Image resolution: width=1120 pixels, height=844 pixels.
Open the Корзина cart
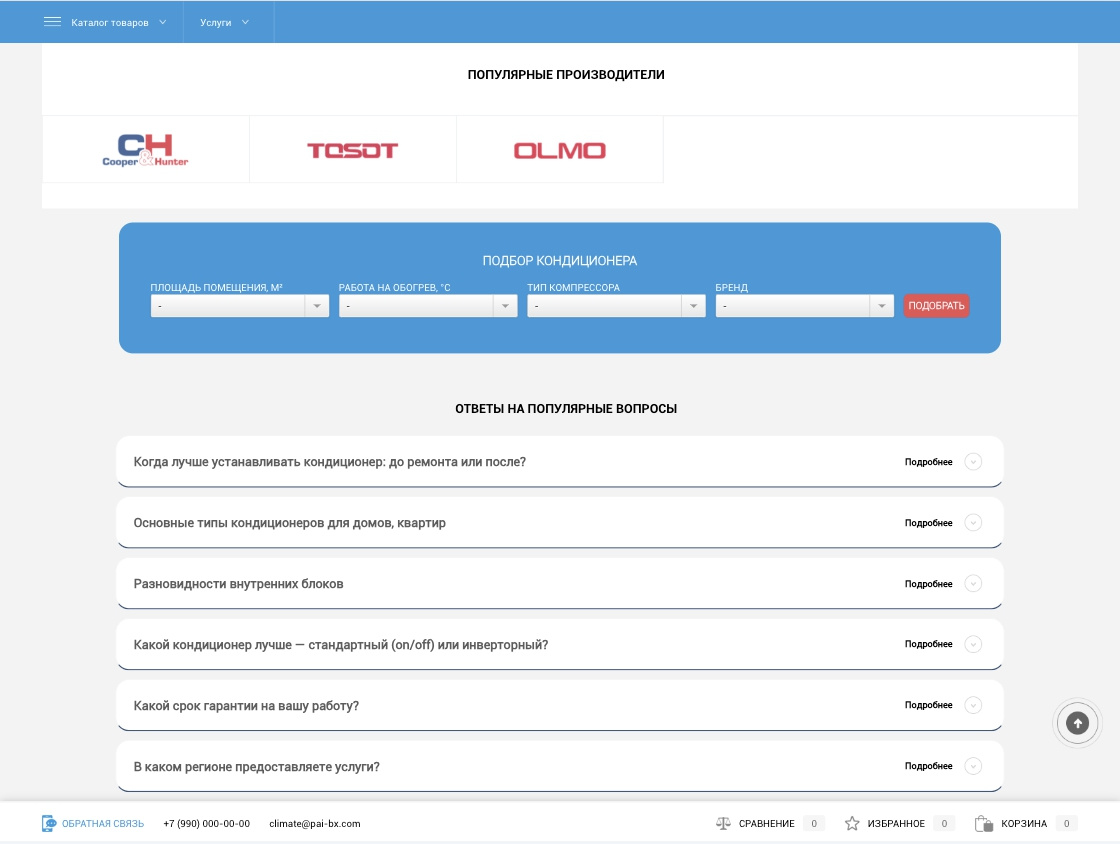coord(1024,823)
